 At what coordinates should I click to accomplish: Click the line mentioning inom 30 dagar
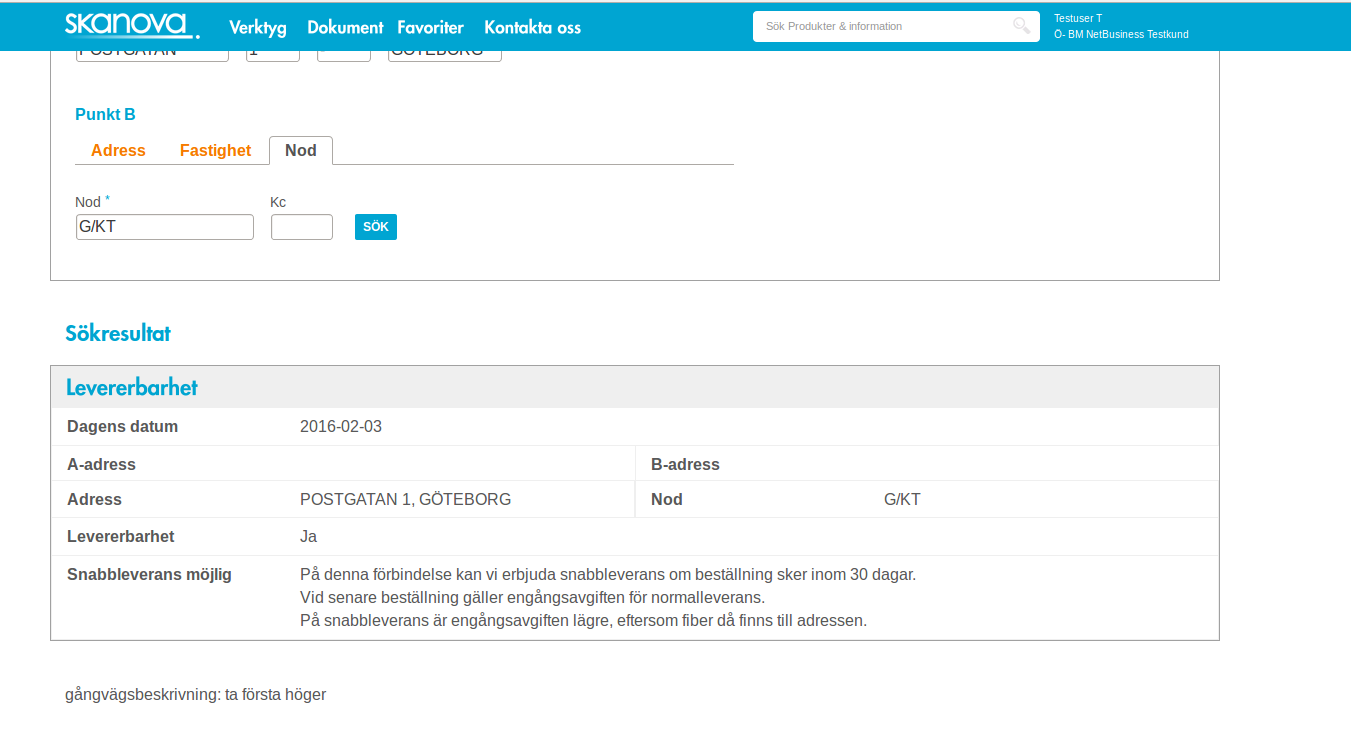click(608, 575)
